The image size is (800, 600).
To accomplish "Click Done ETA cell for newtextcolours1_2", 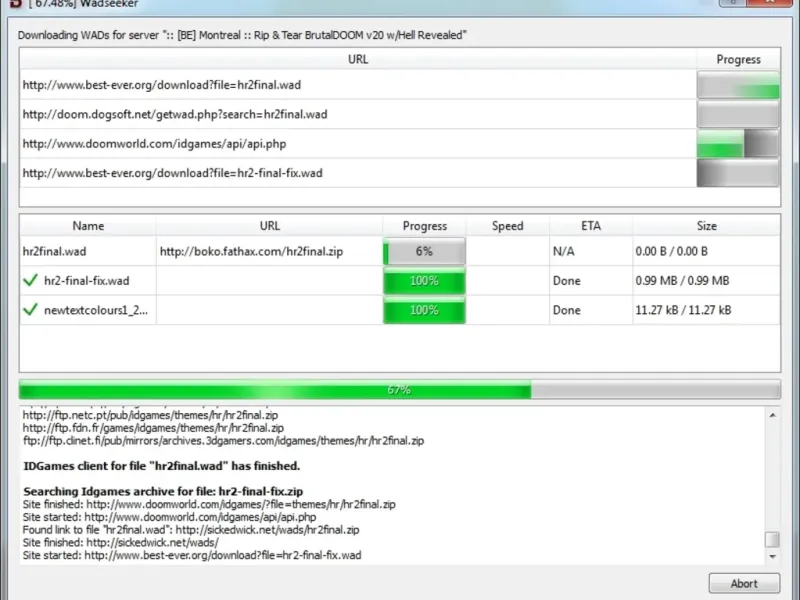I will pos(591,310).
